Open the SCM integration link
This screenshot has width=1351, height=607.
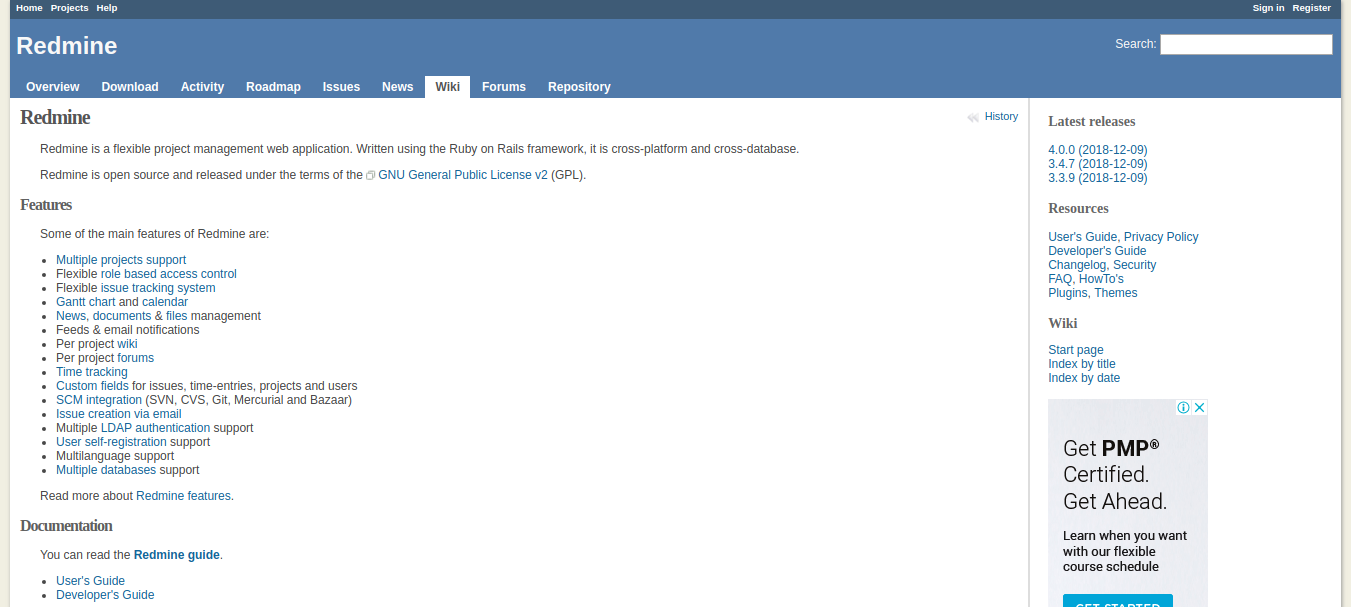[99, 400]
